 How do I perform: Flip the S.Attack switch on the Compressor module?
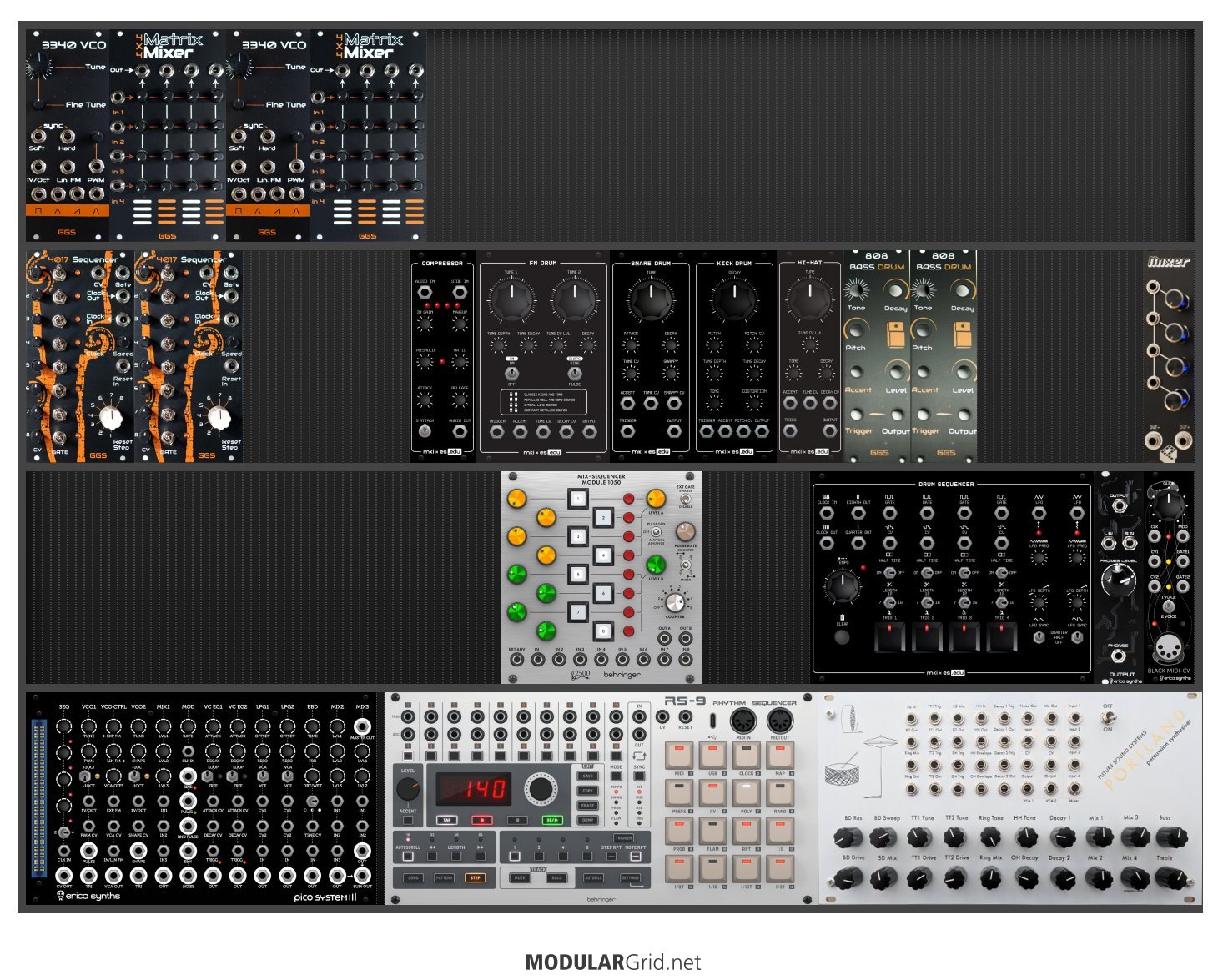(x=425, y=431)
